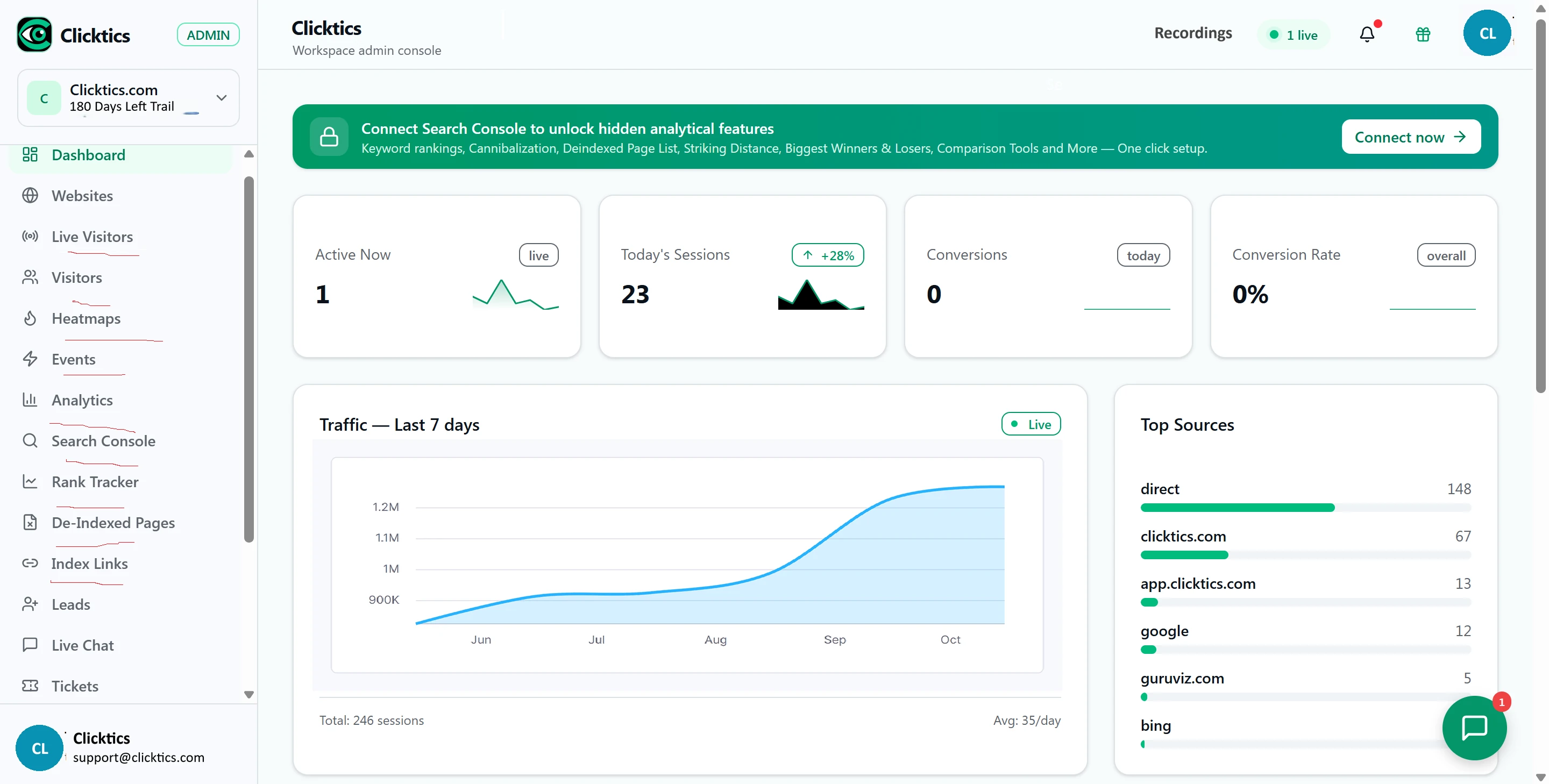Screen dimensions: 1549x784
Task: Click 'Avg: 35/day' text
Action: pyautogui.click(x=1026, y=720)
